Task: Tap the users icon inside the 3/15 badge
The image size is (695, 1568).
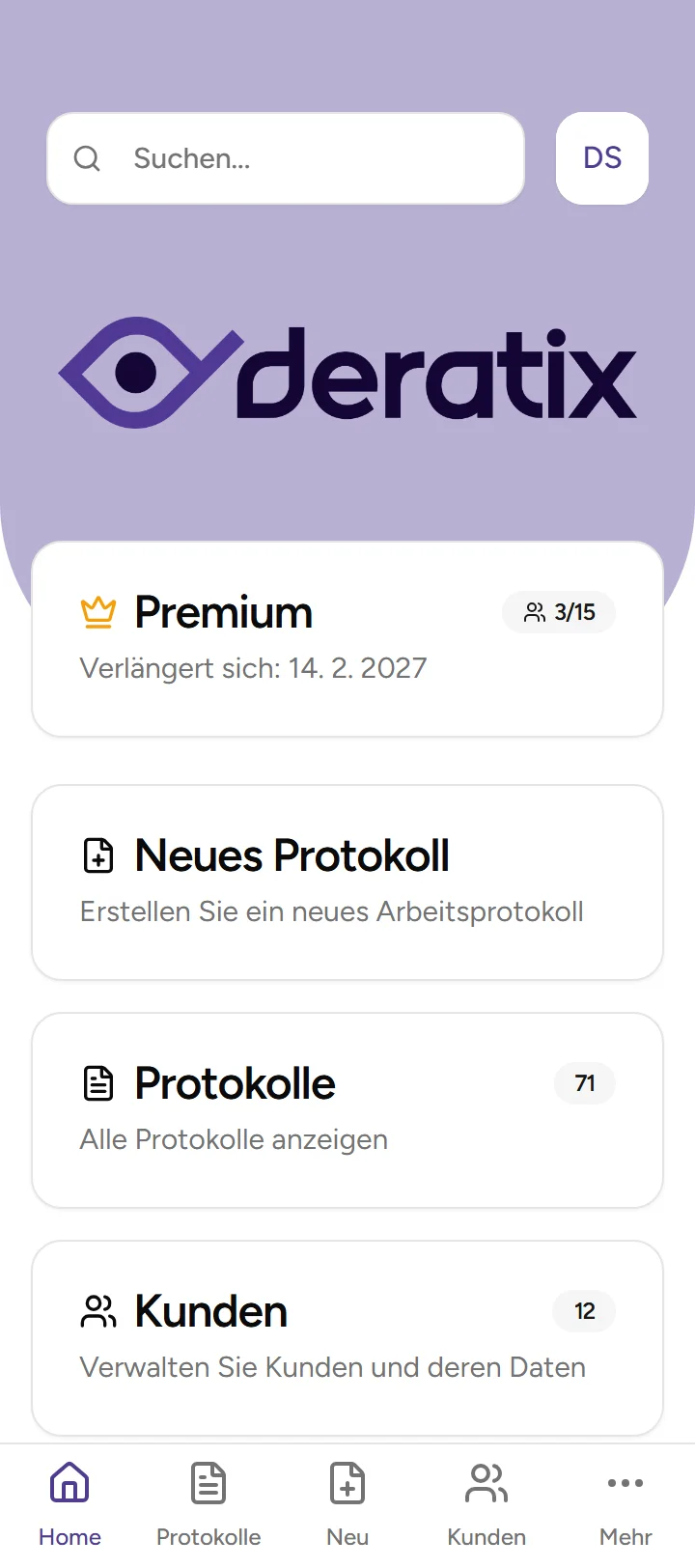Action: pos(535,611)
